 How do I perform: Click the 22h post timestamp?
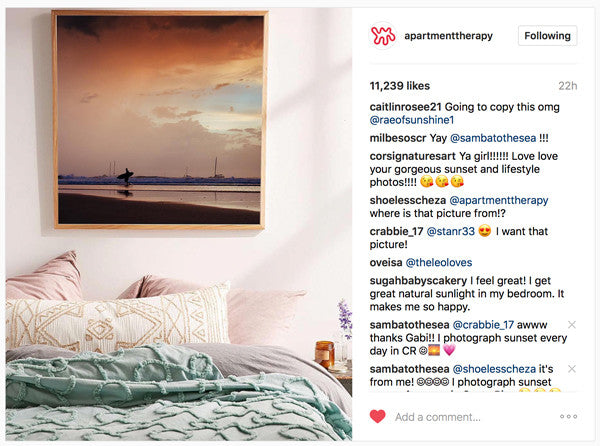tap(567, 86)
